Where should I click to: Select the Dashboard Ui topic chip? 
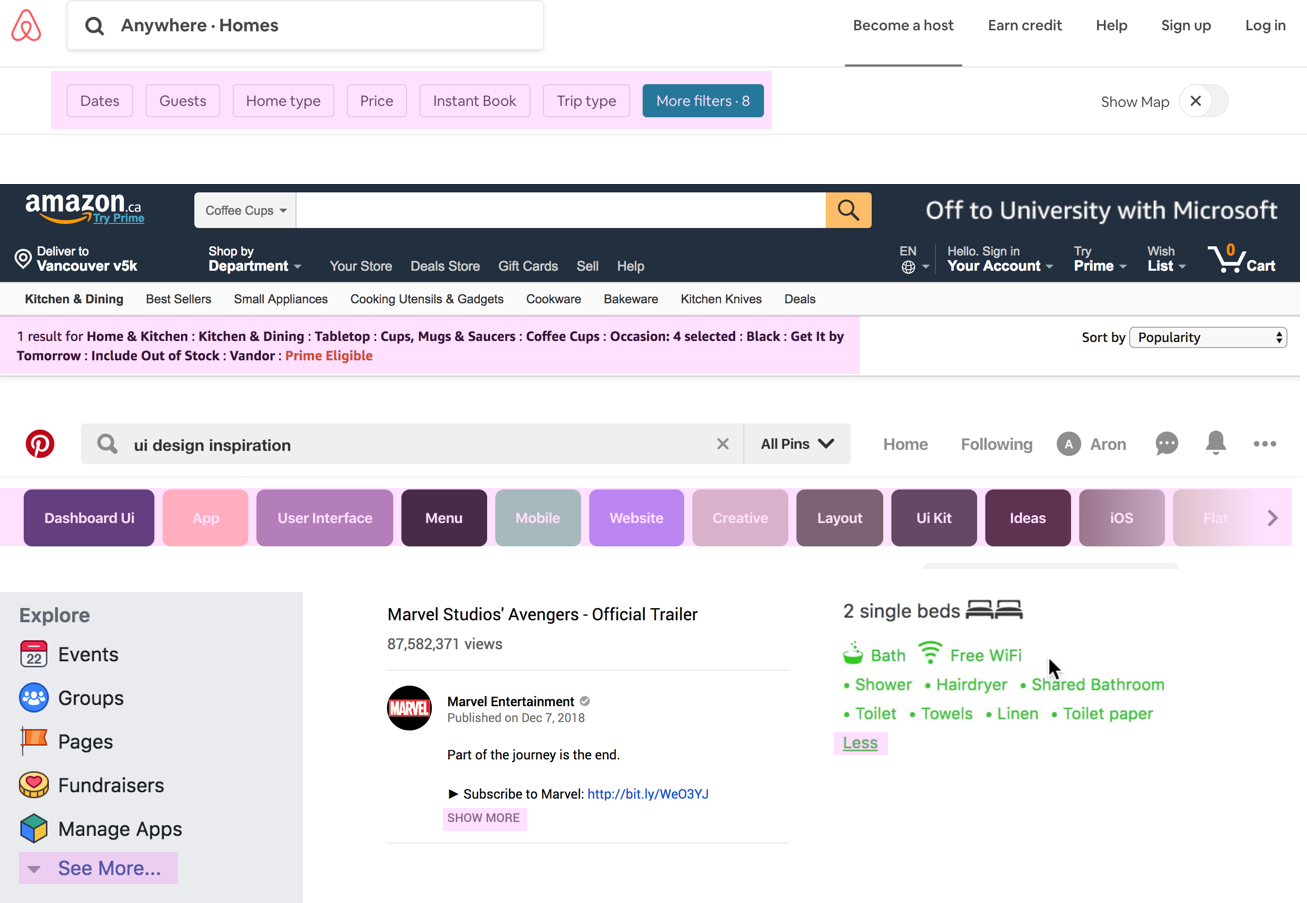[89, 518]
